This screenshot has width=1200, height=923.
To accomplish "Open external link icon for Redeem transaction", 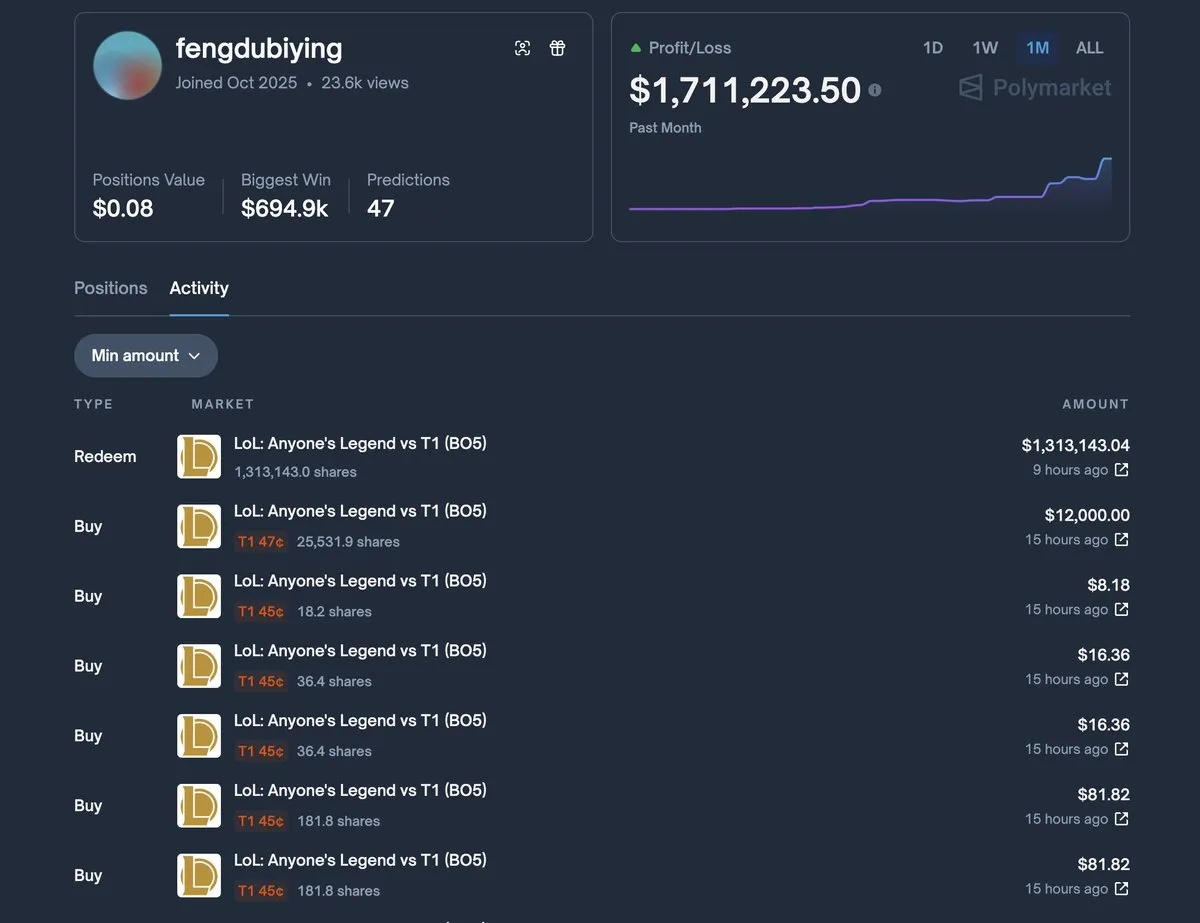I will point(1121,470).
